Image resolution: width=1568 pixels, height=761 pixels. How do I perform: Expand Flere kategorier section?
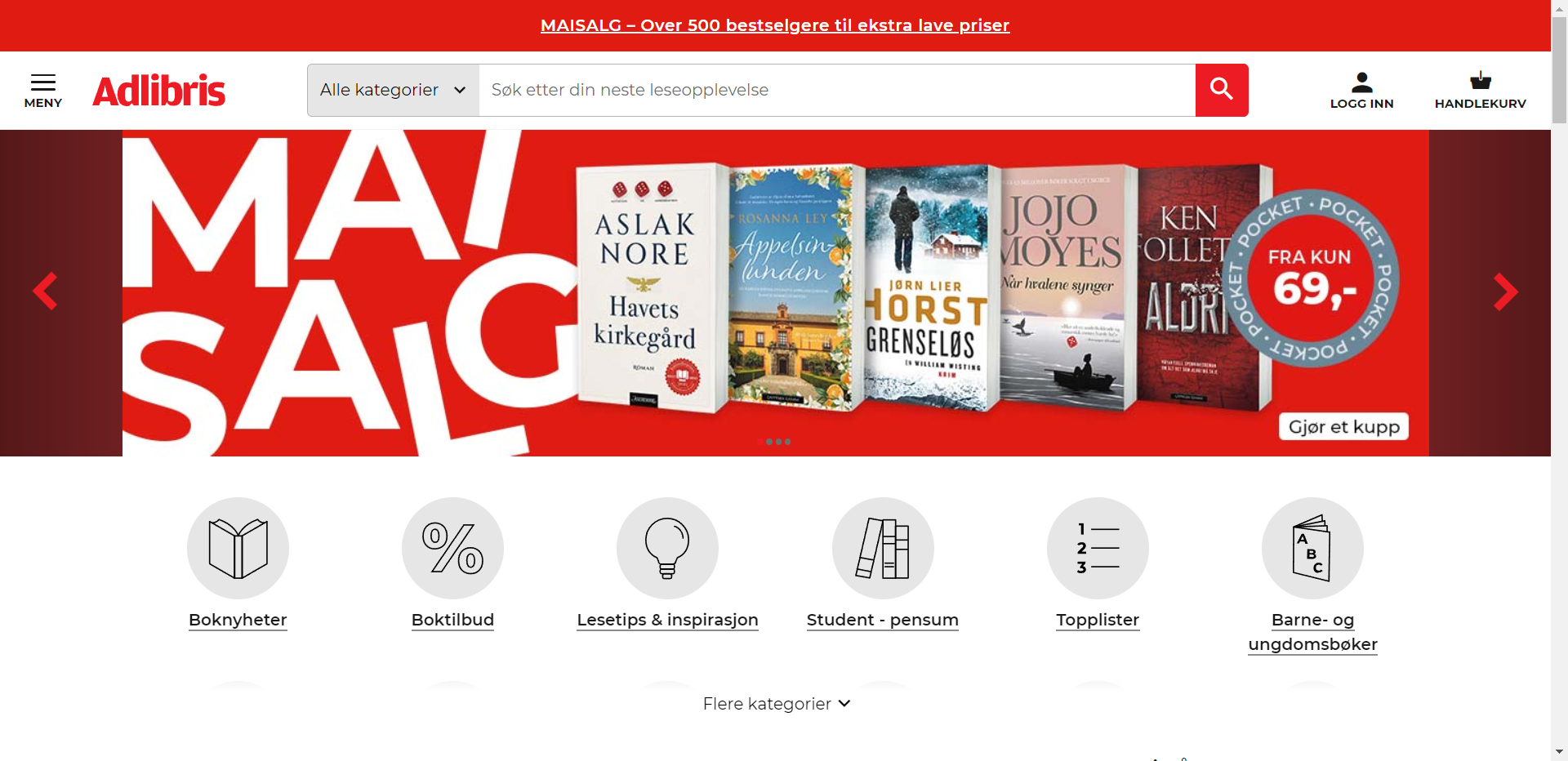click(x=777, y=704)
